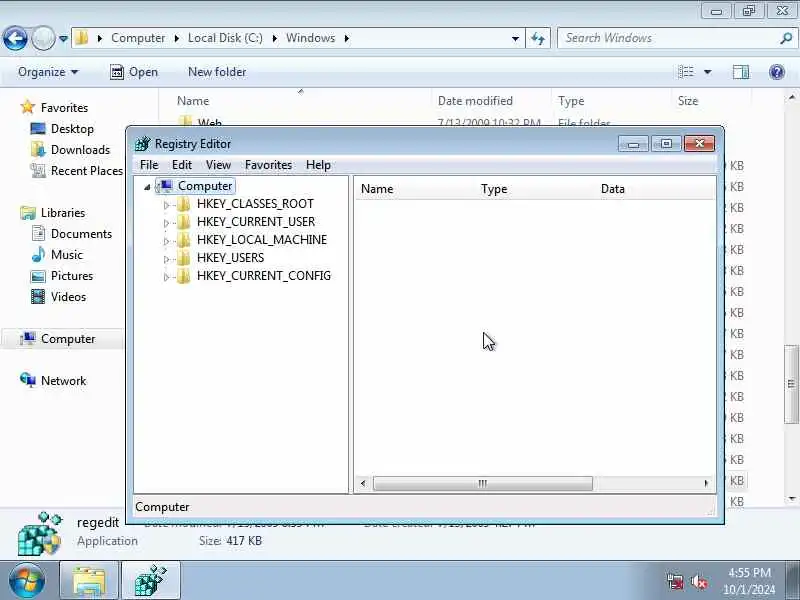
Task: Open the Registry Editor File menu
Action: (149, 165)
